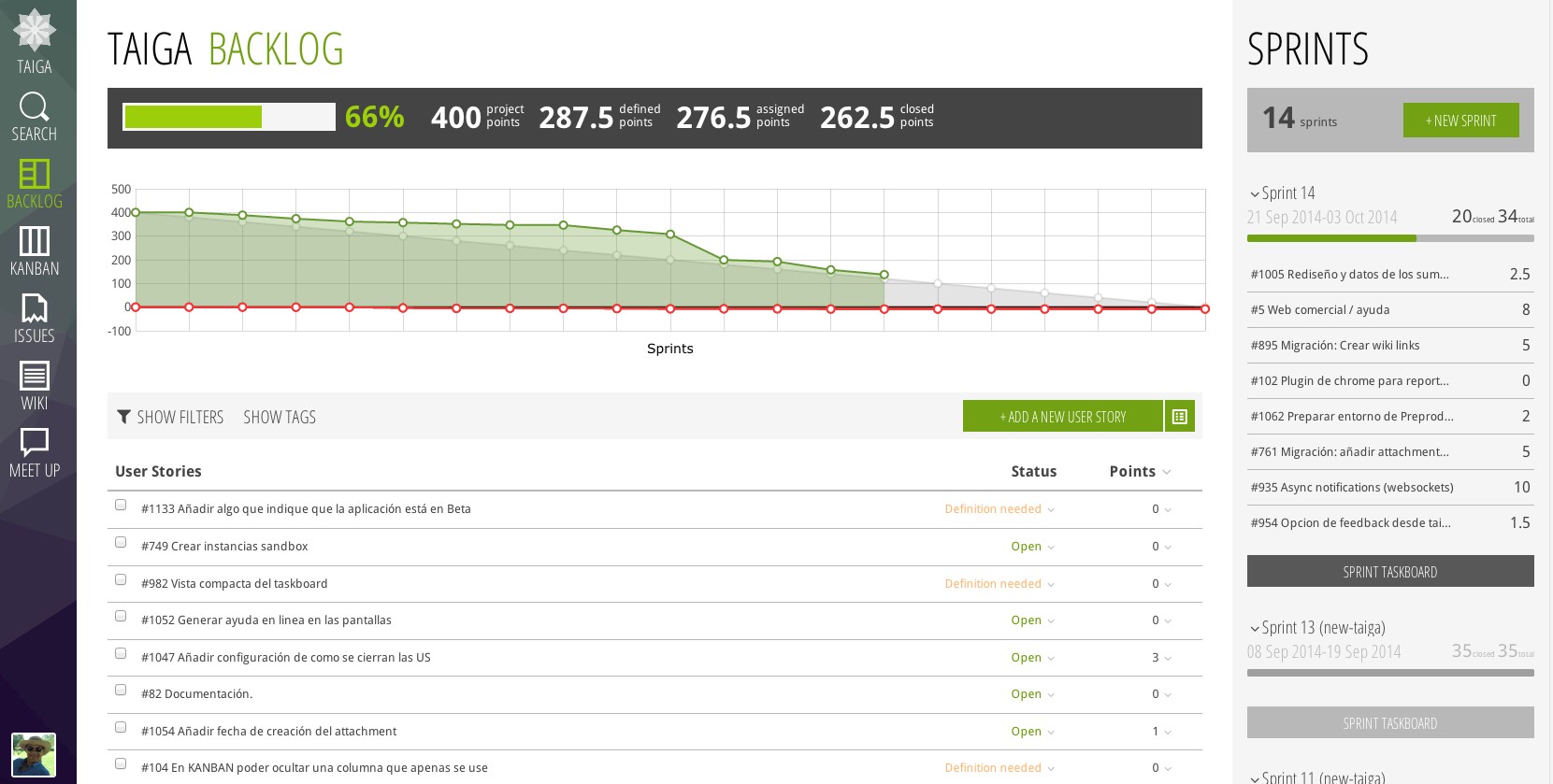Click the Taiga logo icon

[35, 30]
